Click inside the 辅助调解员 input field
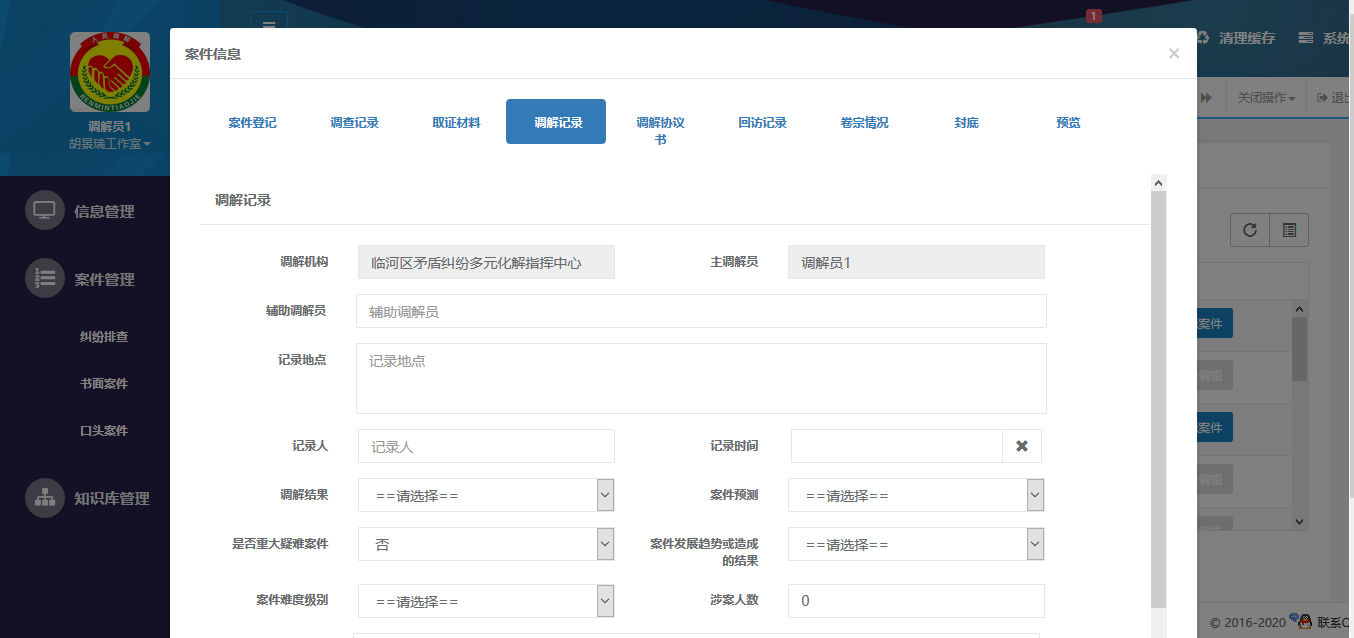This screenshot has height=638, width=1354. [700, 311]
